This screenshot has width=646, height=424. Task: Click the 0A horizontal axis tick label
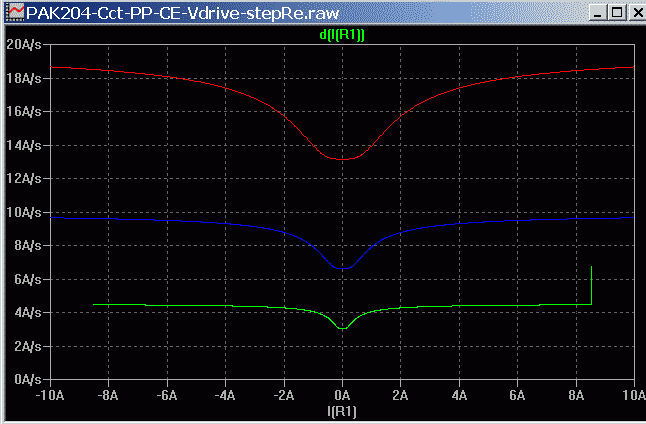[342, 396]
